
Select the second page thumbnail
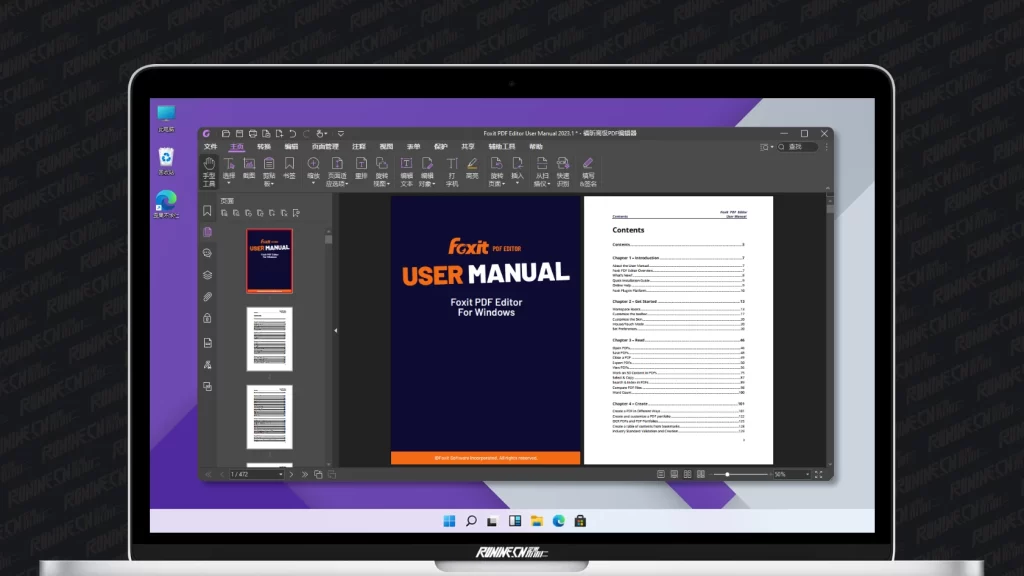270,339
